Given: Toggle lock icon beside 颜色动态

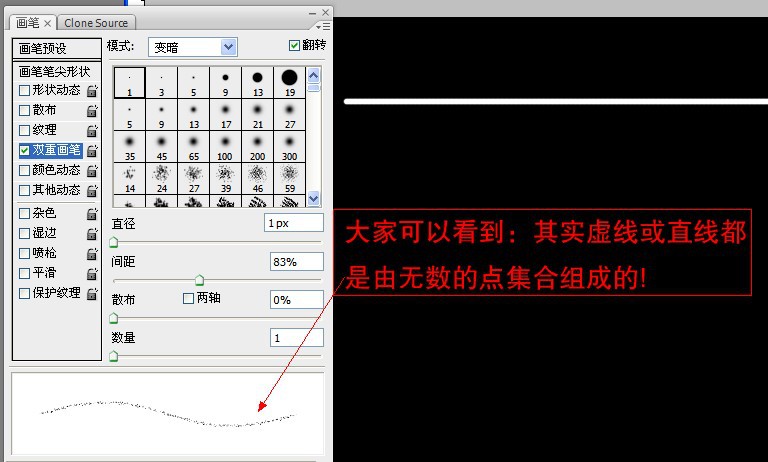Looking at the screenshot, I should pyautogui.click(x=92, y=170).
